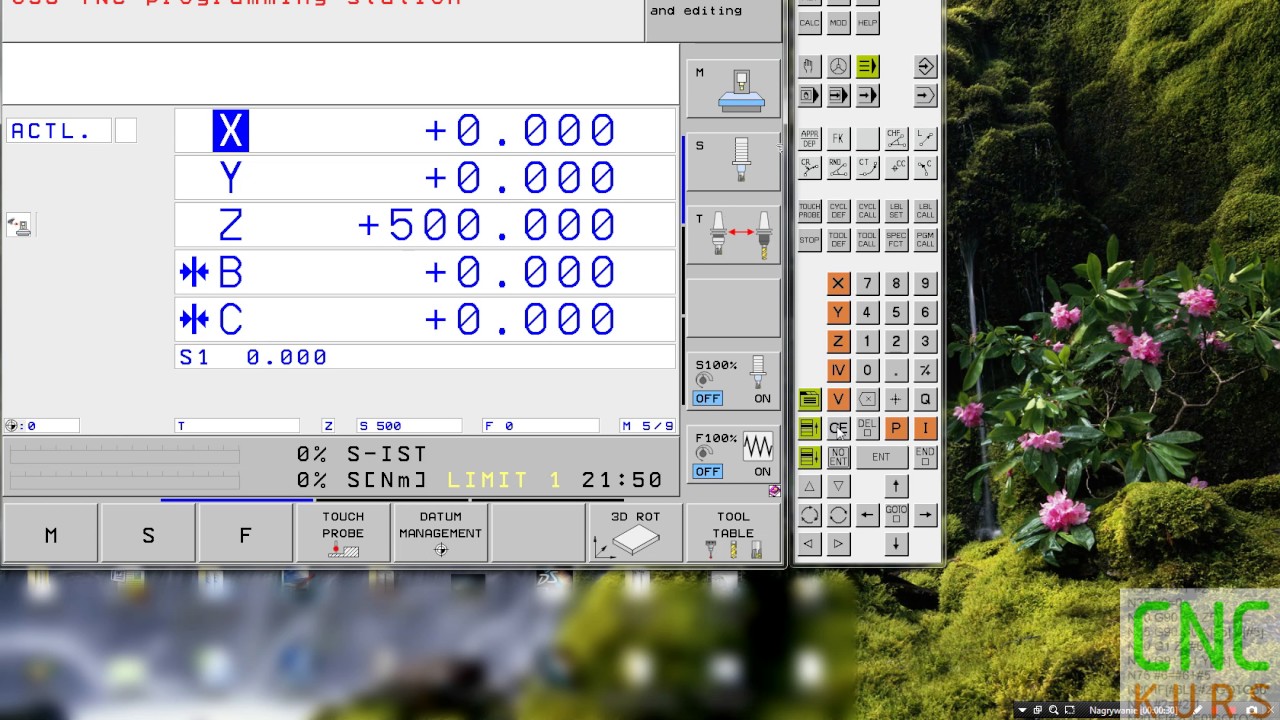Viewport: 1280px width, 720px height.
Task: Click the PGM CALL key
Action: click(926, 240)
